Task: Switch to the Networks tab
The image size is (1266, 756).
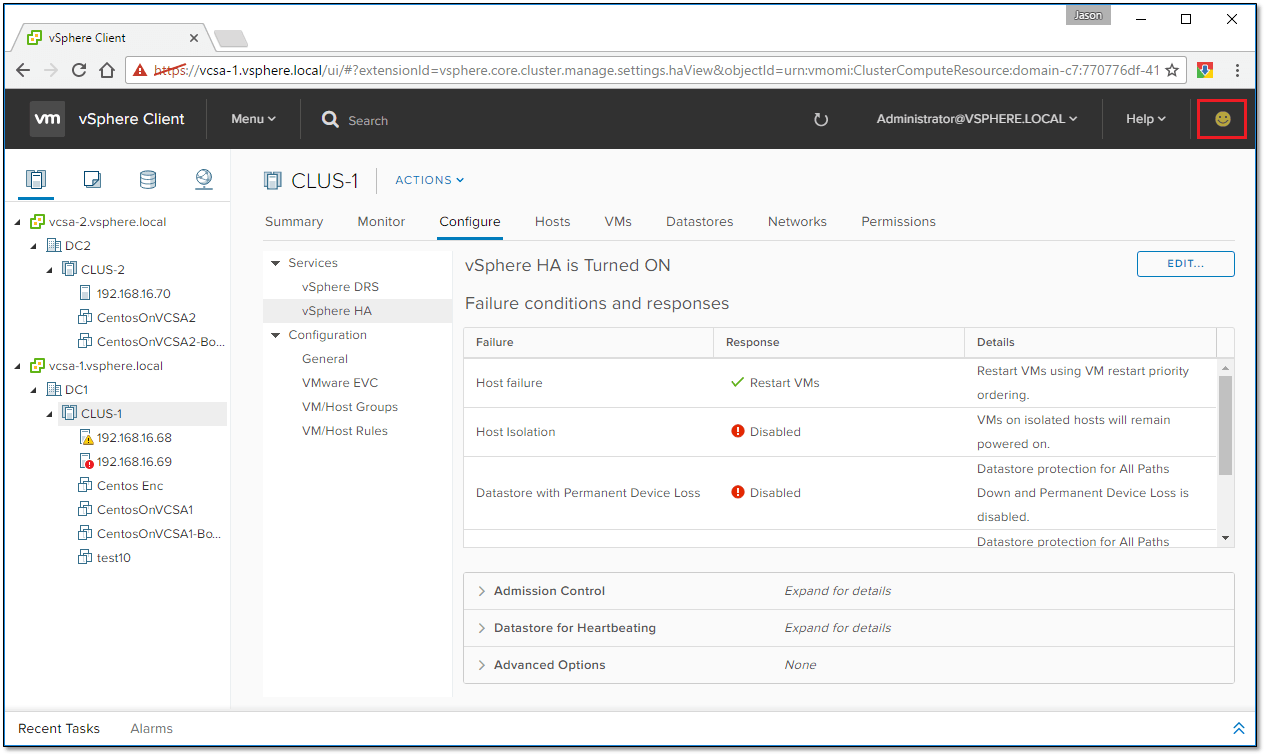Action: [x=797, y=222]
